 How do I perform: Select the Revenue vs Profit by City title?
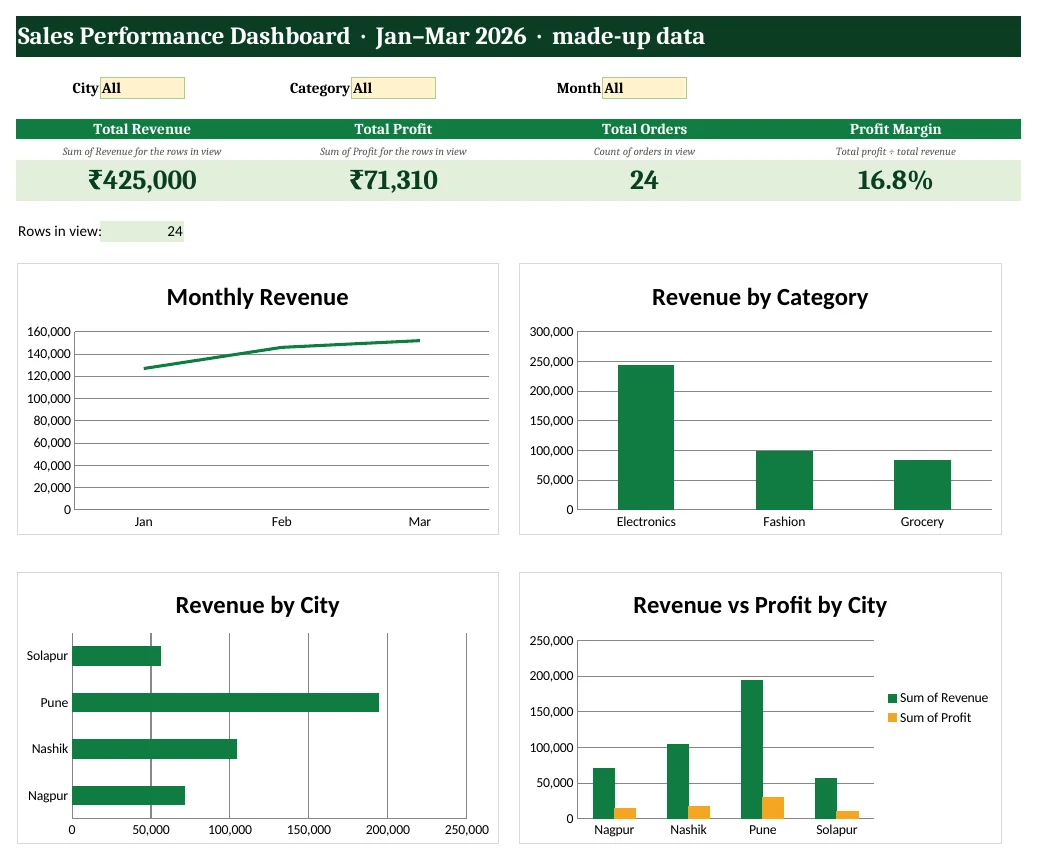point(760,605)
